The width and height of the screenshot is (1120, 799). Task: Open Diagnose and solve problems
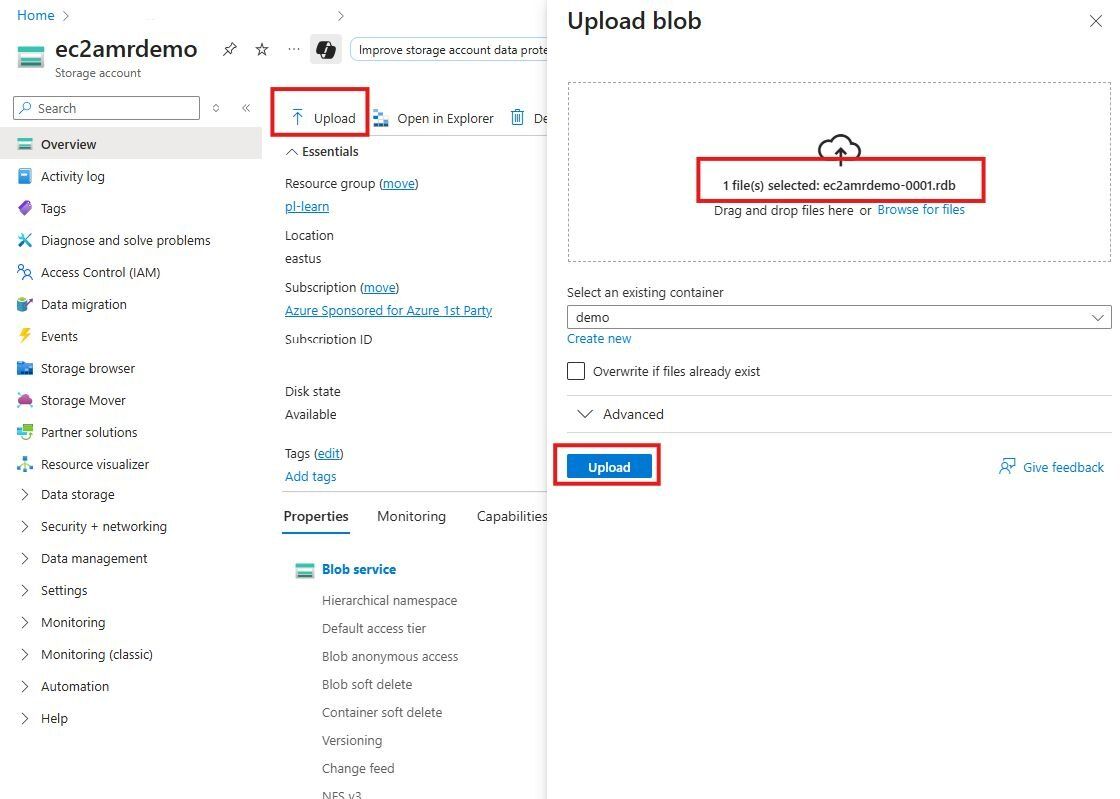coord(125,240)
